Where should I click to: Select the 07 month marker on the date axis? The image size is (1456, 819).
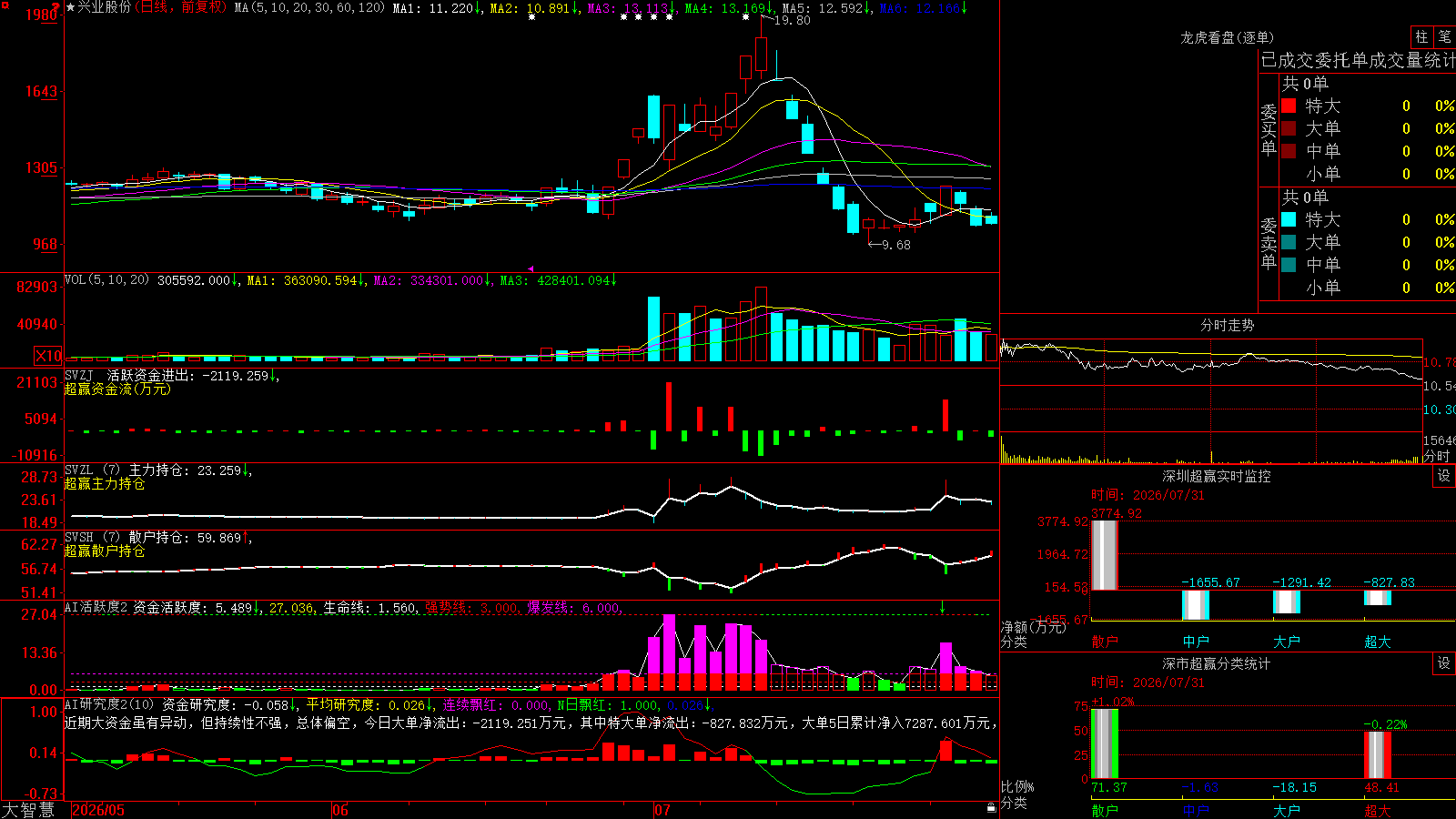662,810
